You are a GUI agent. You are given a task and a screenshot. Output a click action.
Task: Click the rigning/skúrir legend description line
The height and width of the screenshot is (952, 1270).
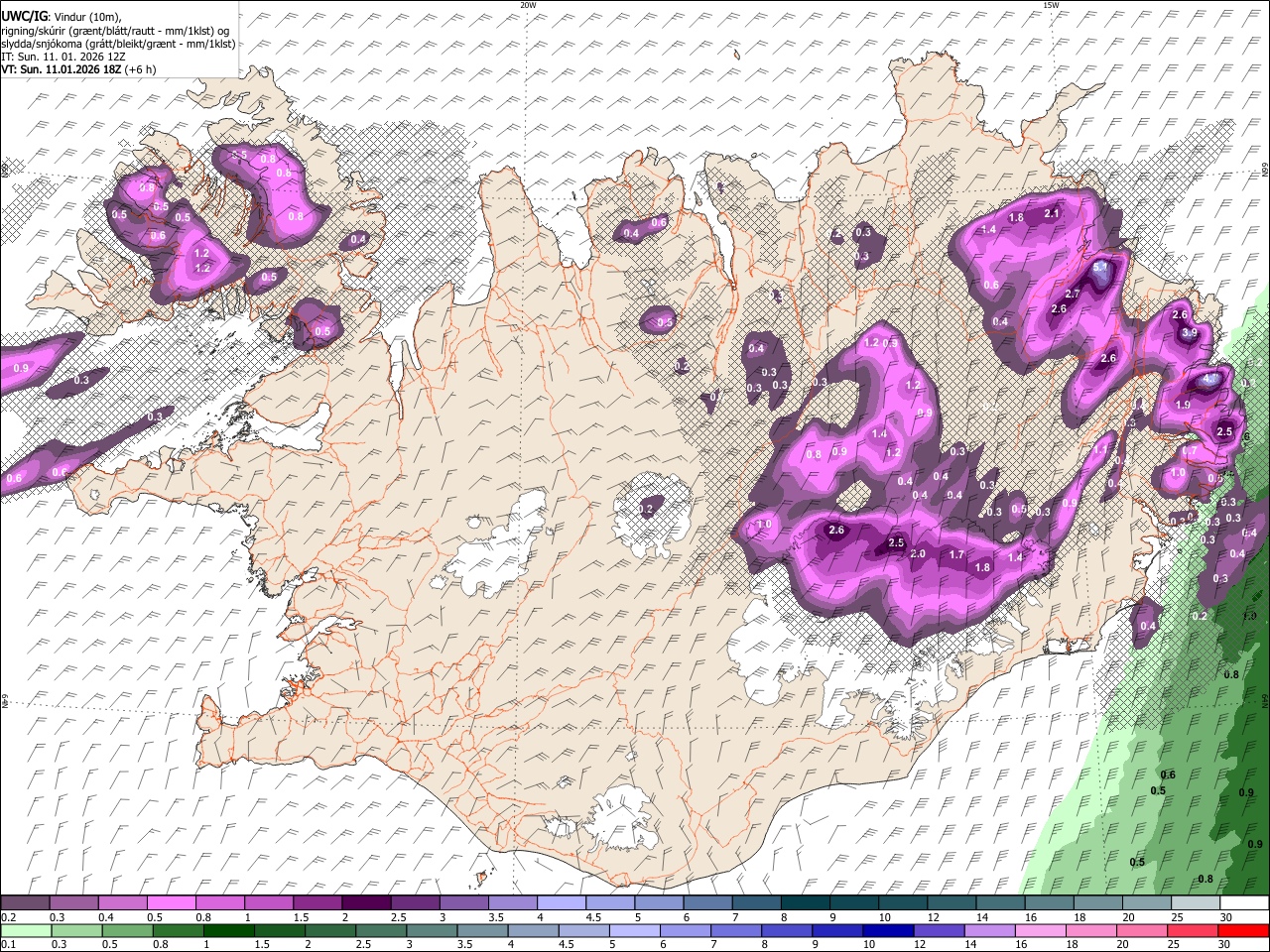pyautogui.click(x=116, y=31)
